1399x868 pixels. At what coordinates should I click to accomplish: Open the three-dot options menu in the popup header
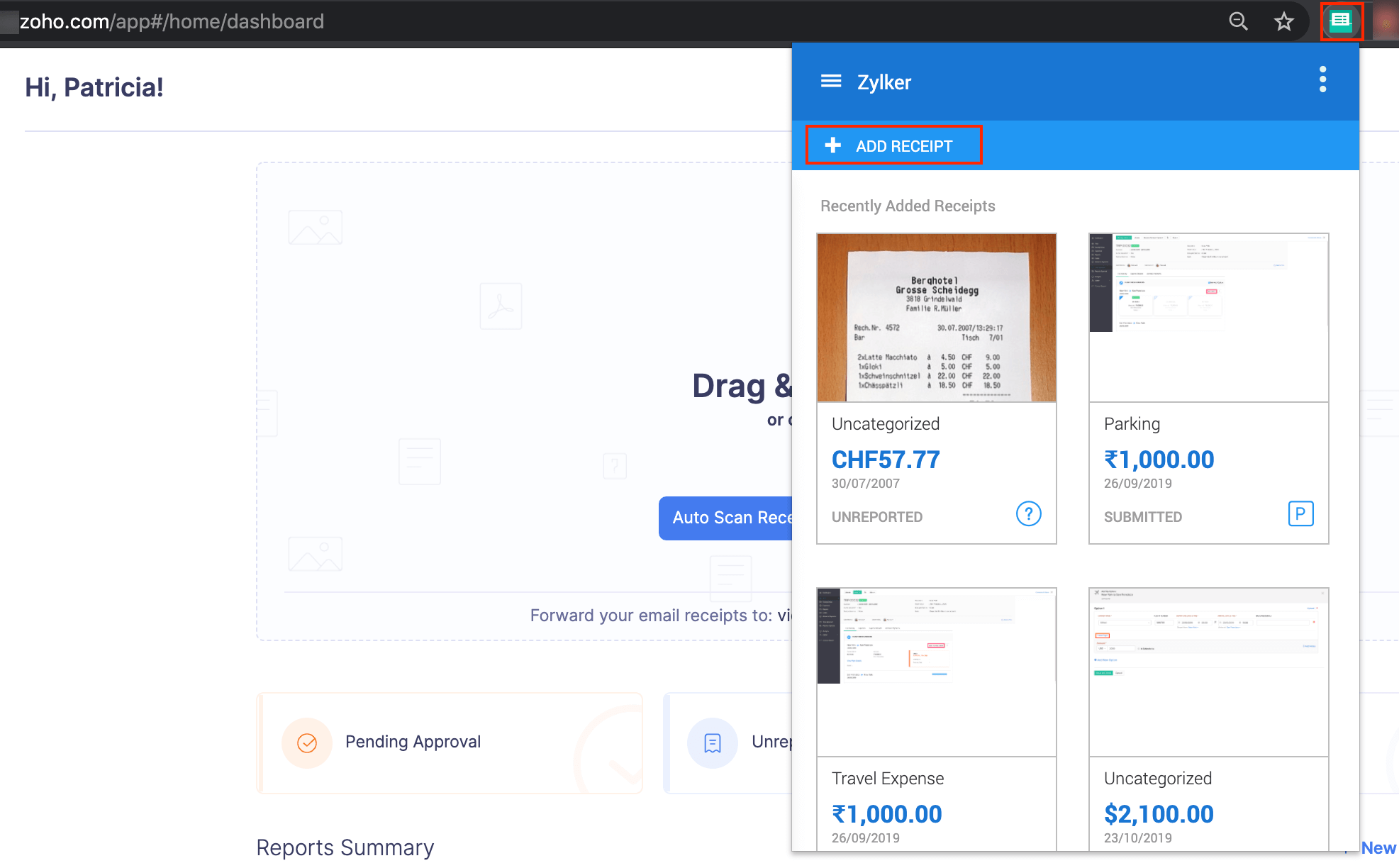click(1322, 80)
